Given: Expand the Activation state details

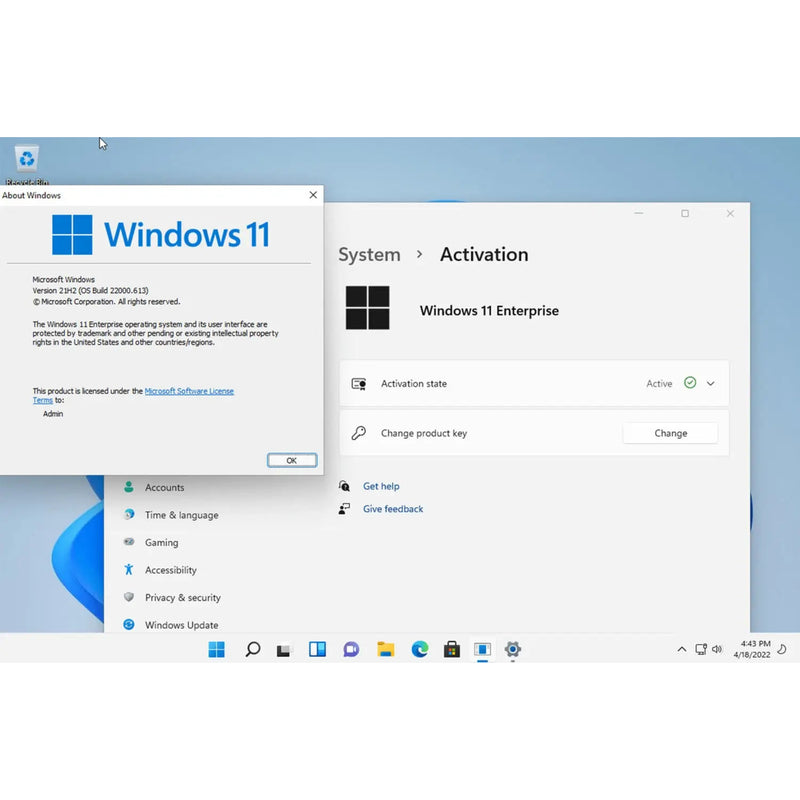Looking at the screenshot, I should (710, 383).
